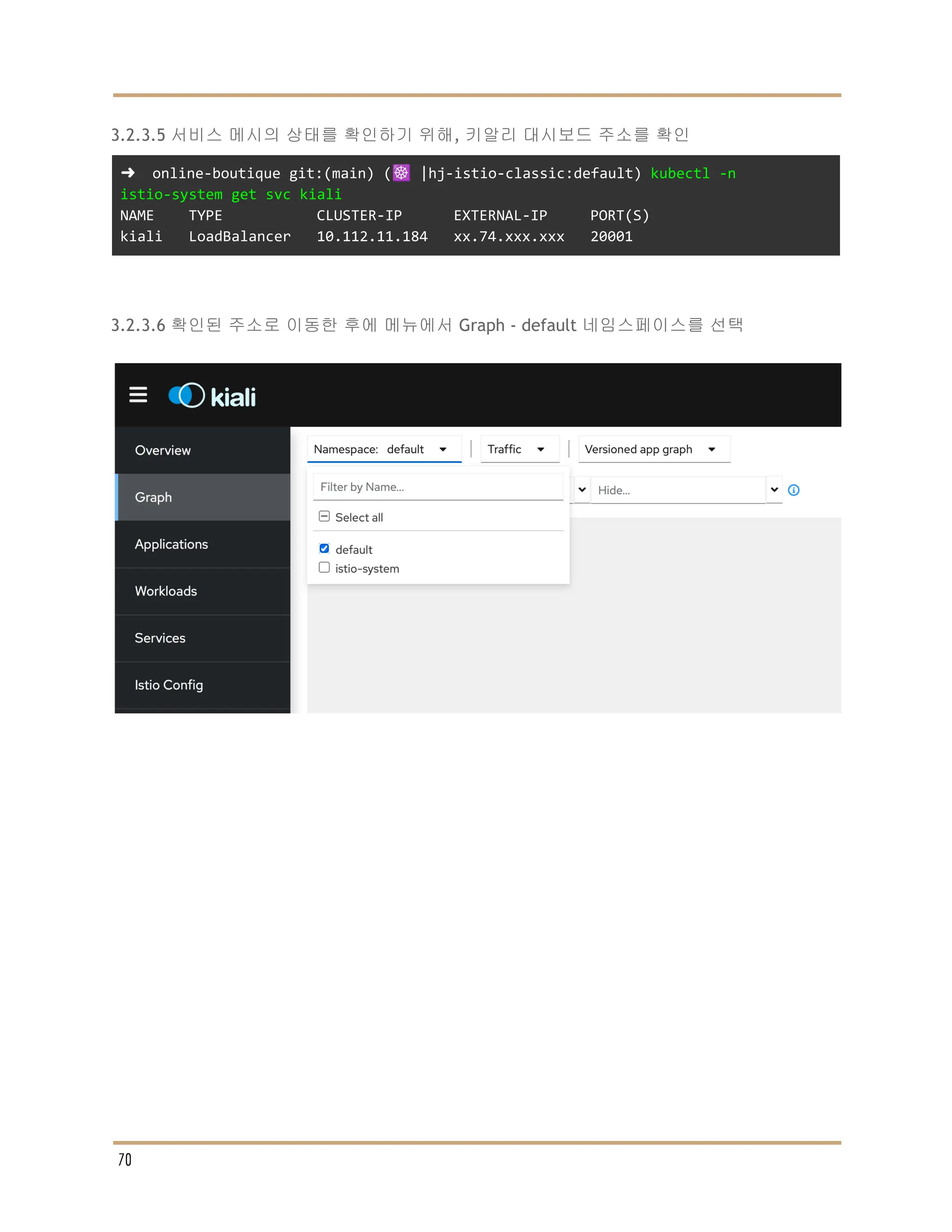Go to Applications in sidebar
This screenshot has width=952, height=1232.
click(x=203, y=544)
